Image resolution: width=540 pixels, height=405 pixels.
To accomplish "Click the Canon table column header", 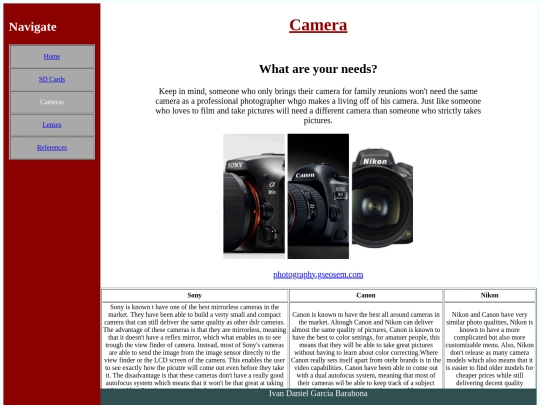I will 366,295.
